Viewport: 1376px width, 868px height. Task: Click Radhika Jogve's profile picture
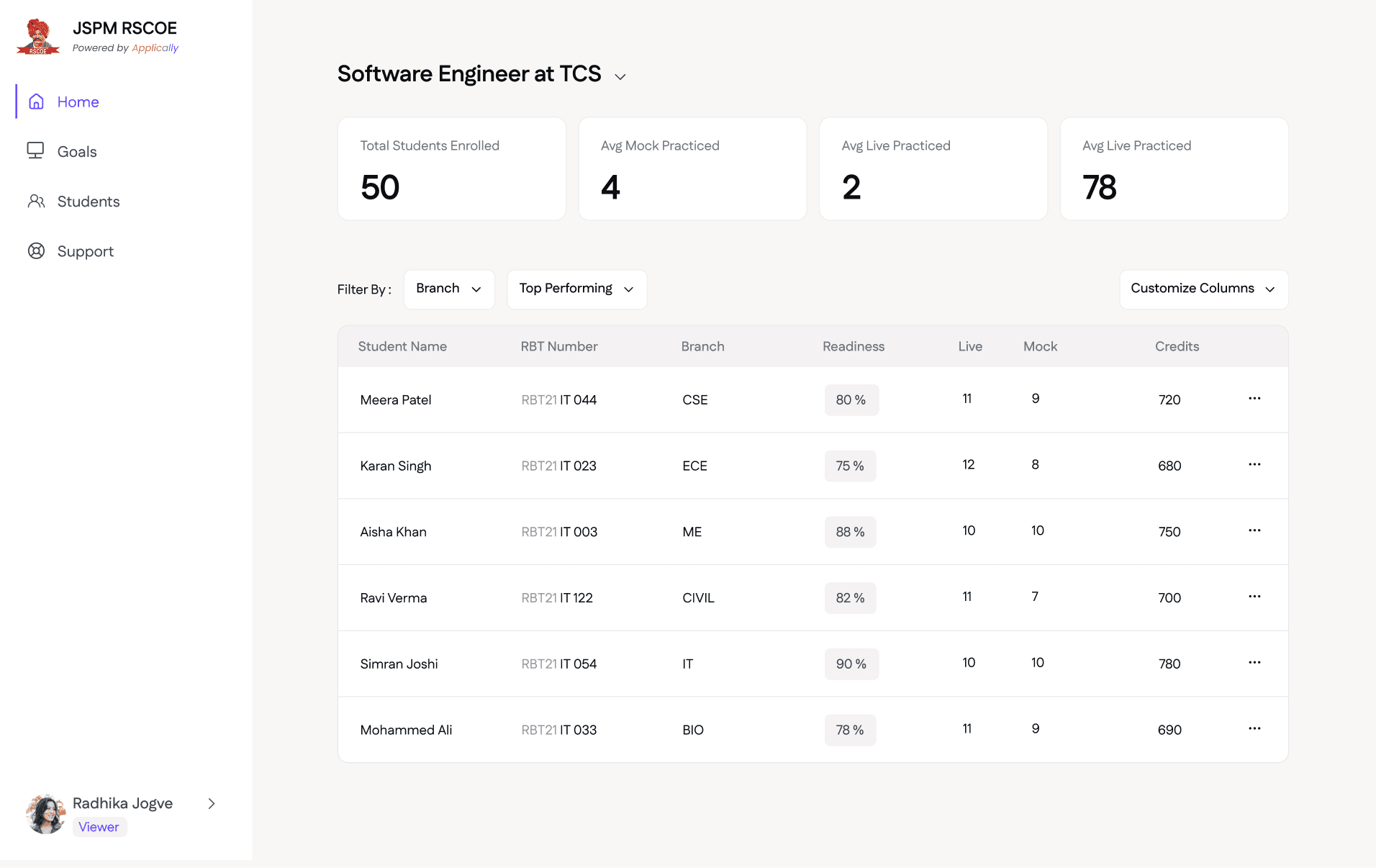pyautogui.click(x=46, y=814)
